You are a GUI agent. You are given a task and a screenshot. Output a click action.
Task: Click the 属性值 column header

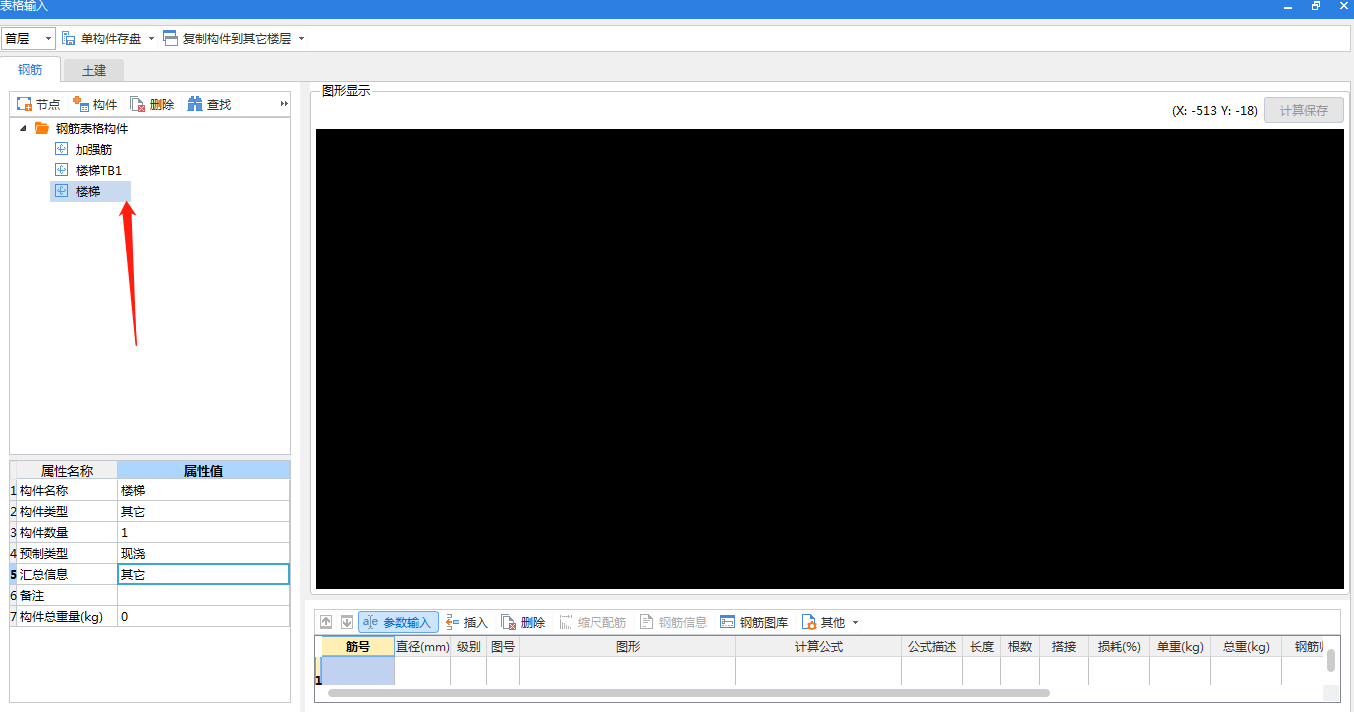coord(203,470)
